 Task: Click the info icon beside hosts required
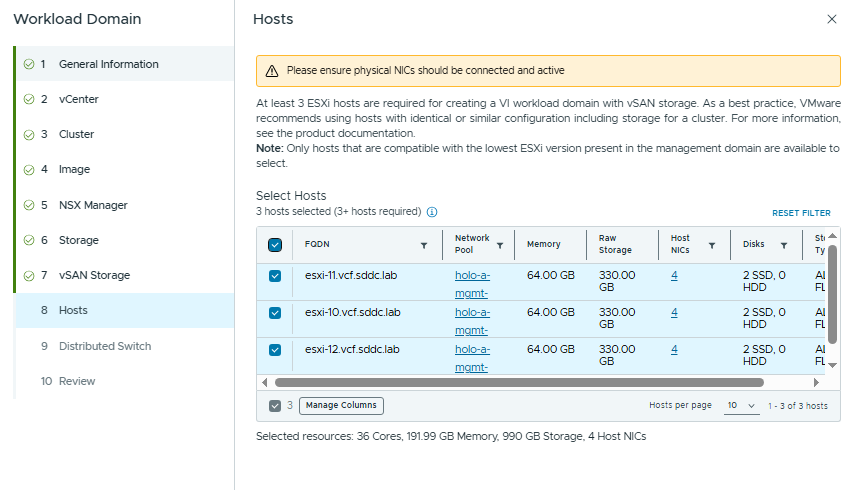tap(432, 212)
